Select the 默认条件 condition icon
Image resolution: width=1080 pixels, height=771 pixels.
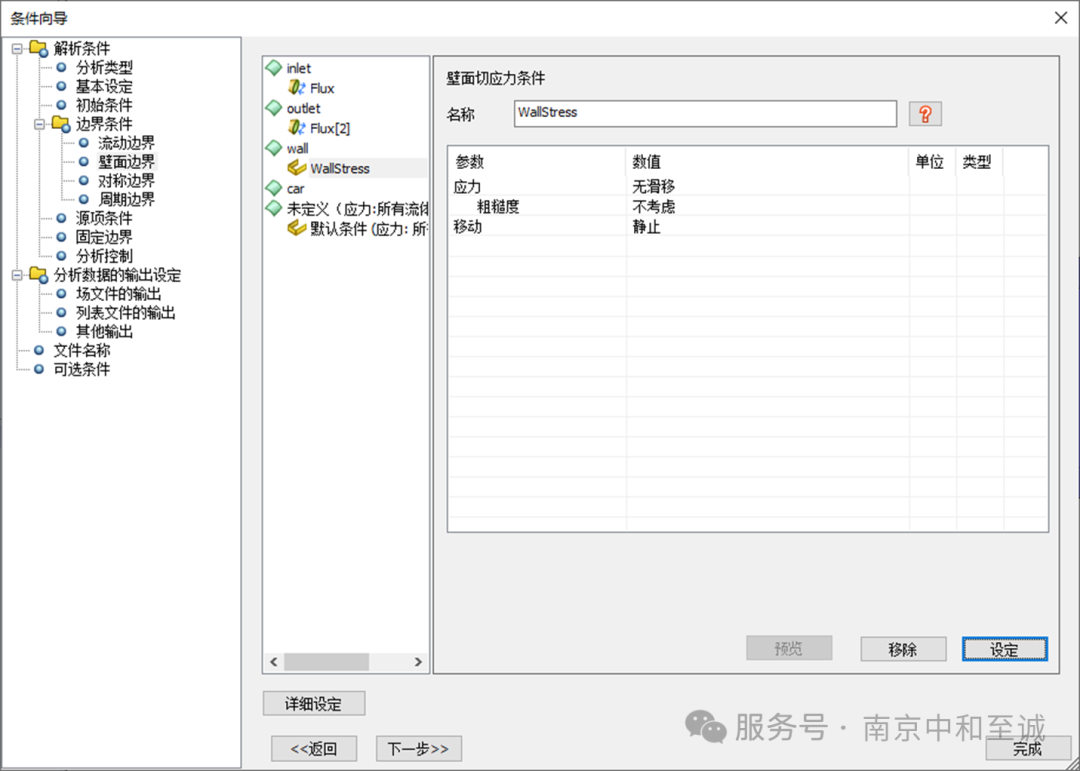pyautogui.click(x=297, y=228)
